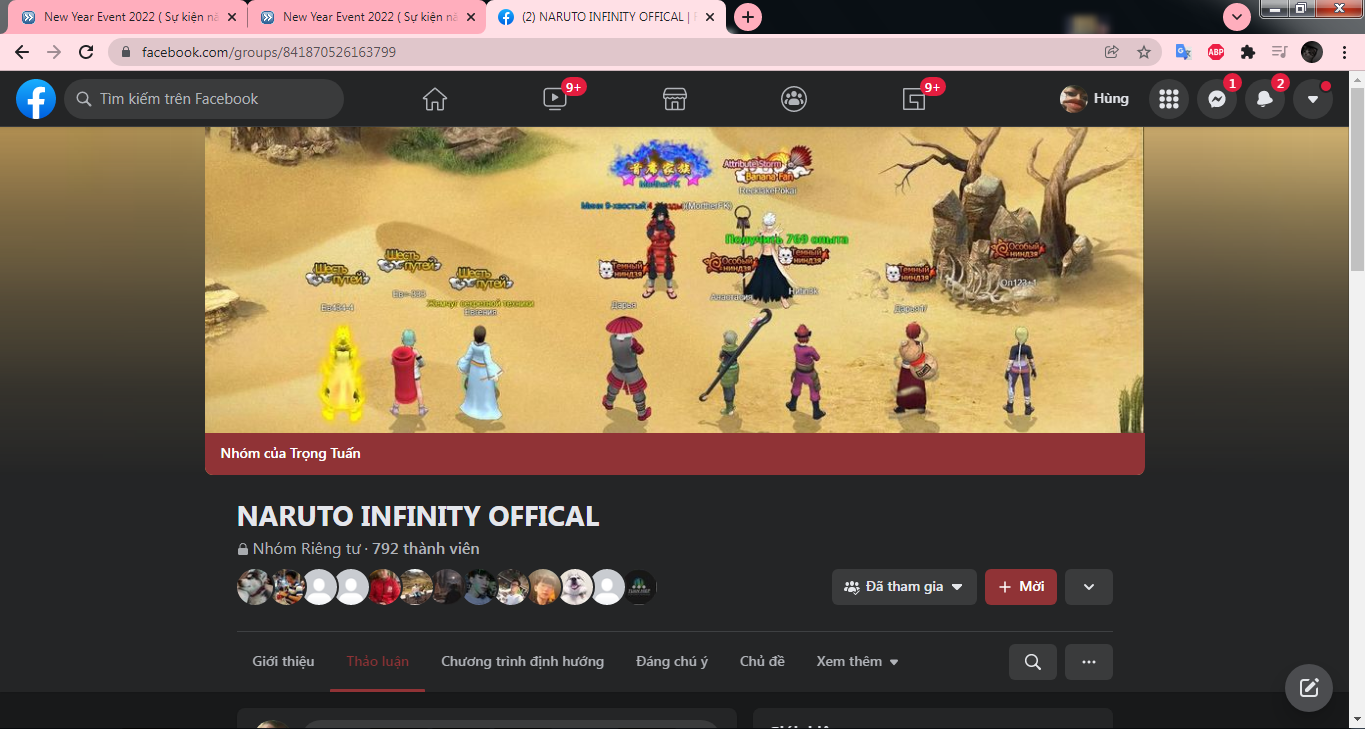Click the floating new message compose icon

(x=1309, y=688)
